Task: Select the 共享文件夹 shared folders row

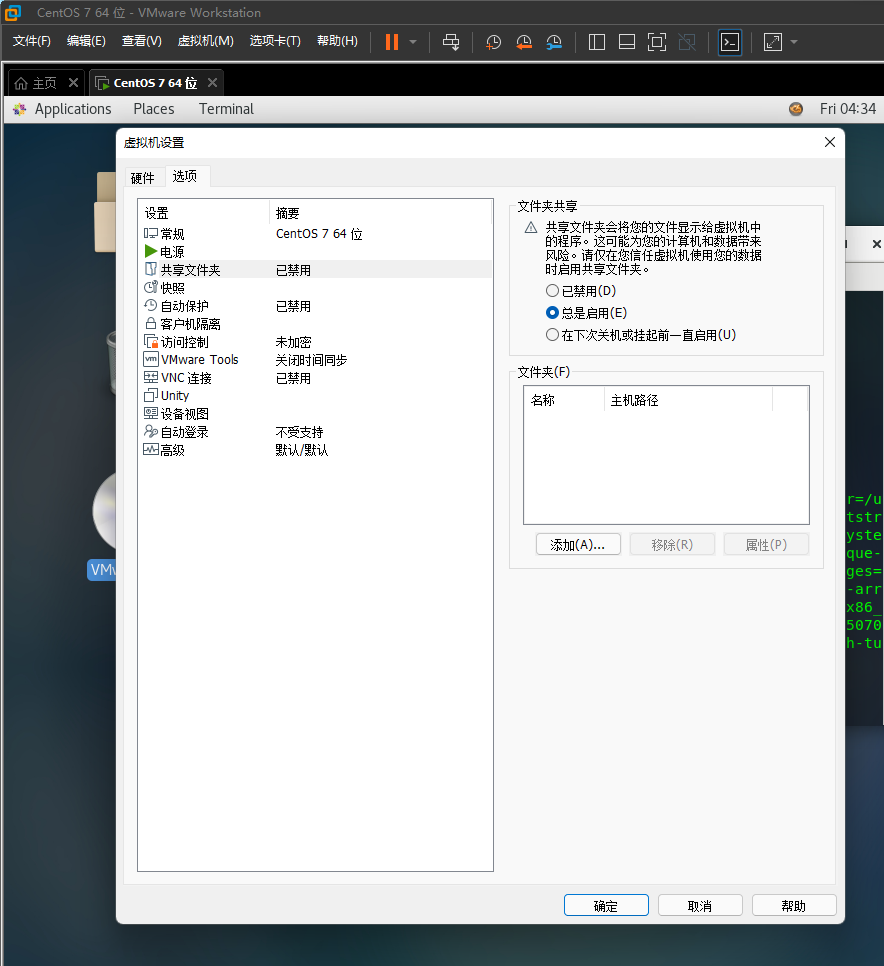Action: point(315,270)
